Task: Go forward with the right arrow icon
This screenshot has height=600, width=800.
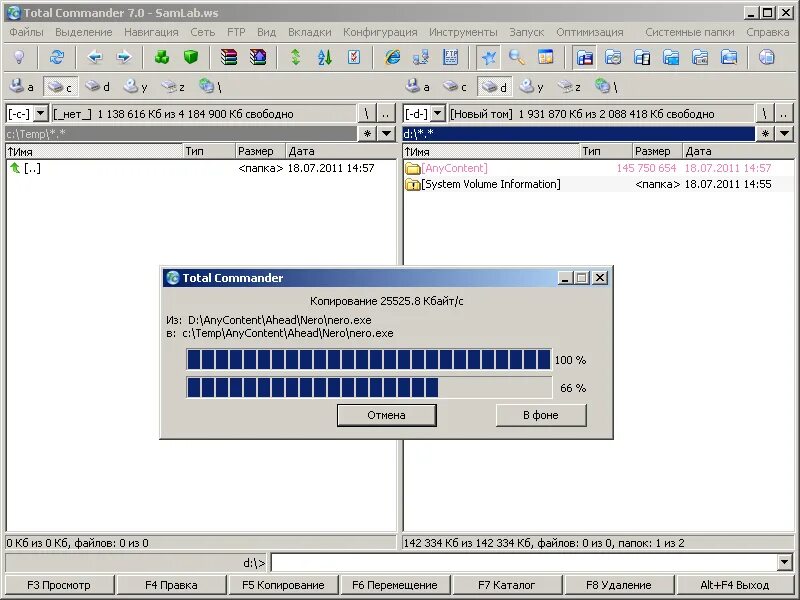Action: [x=123, y=57]
